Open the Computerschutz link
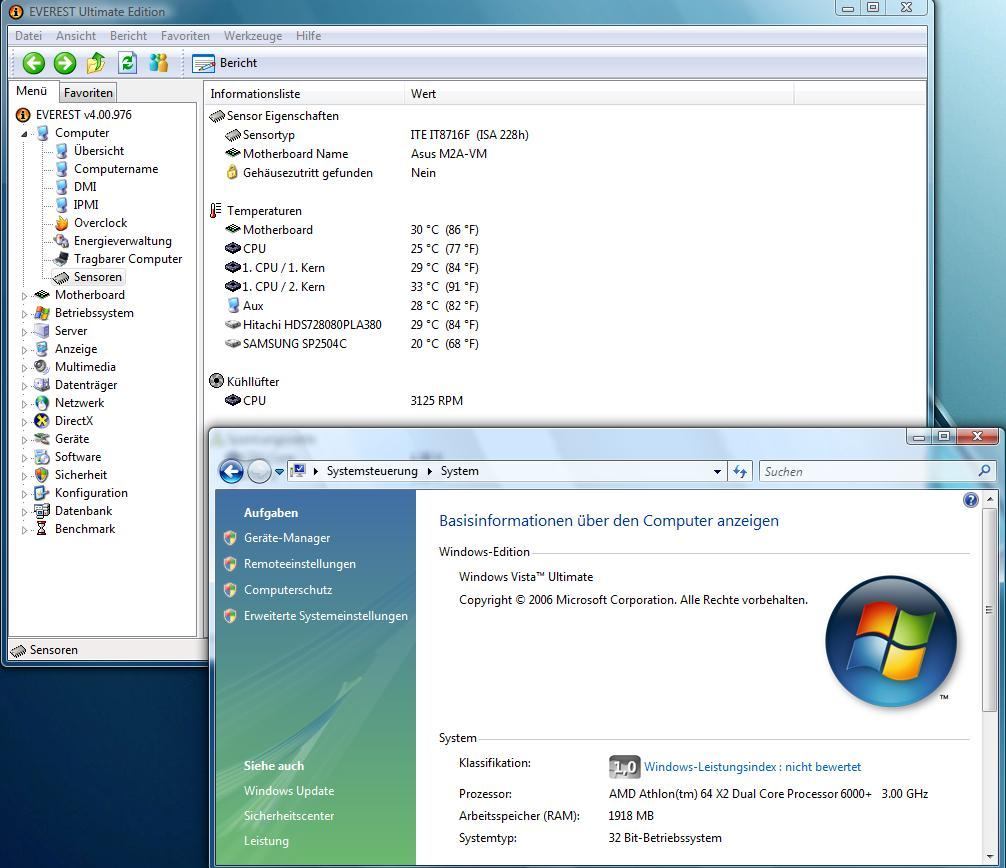This screenshot has height=868, width=1006. (288, 590)
